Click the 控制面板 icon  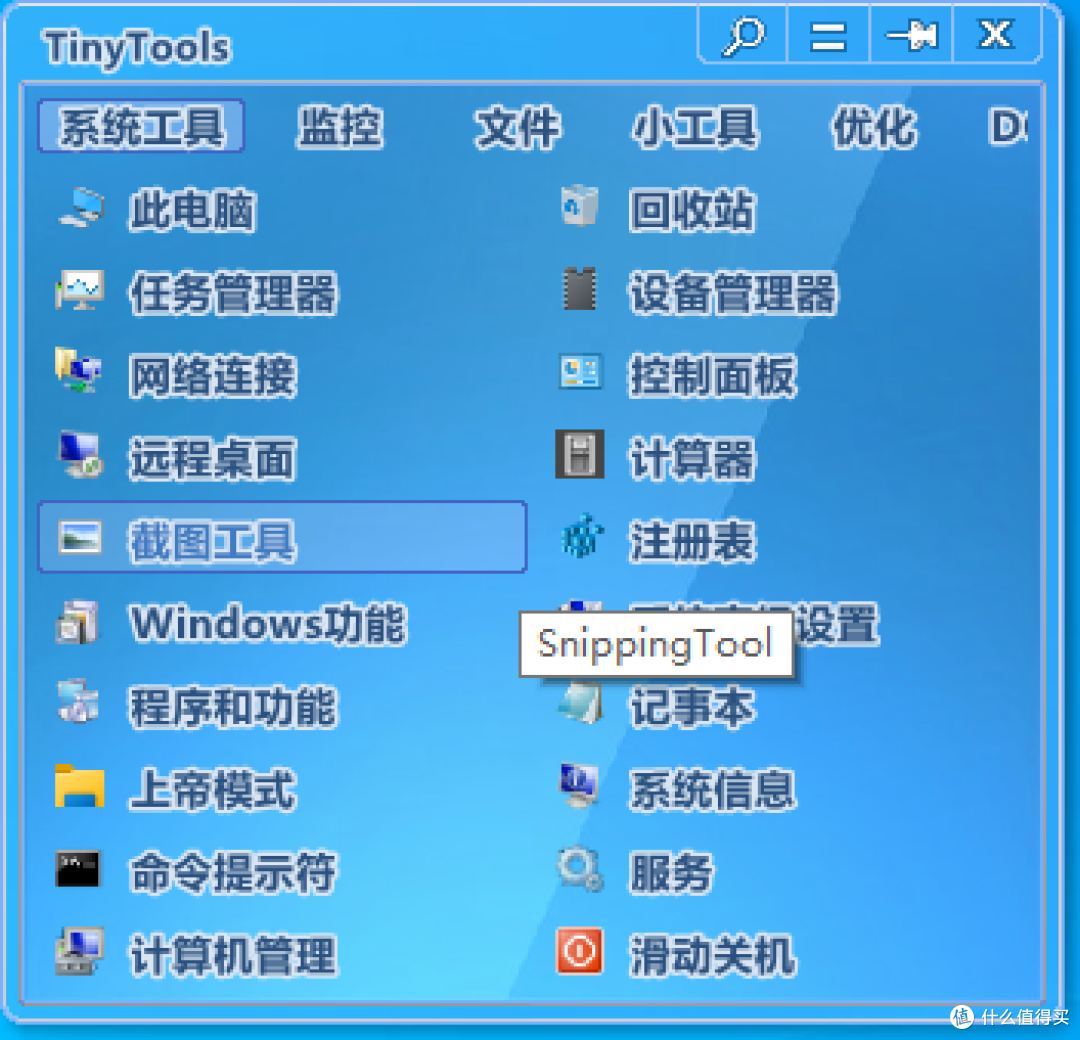(579, 371)
